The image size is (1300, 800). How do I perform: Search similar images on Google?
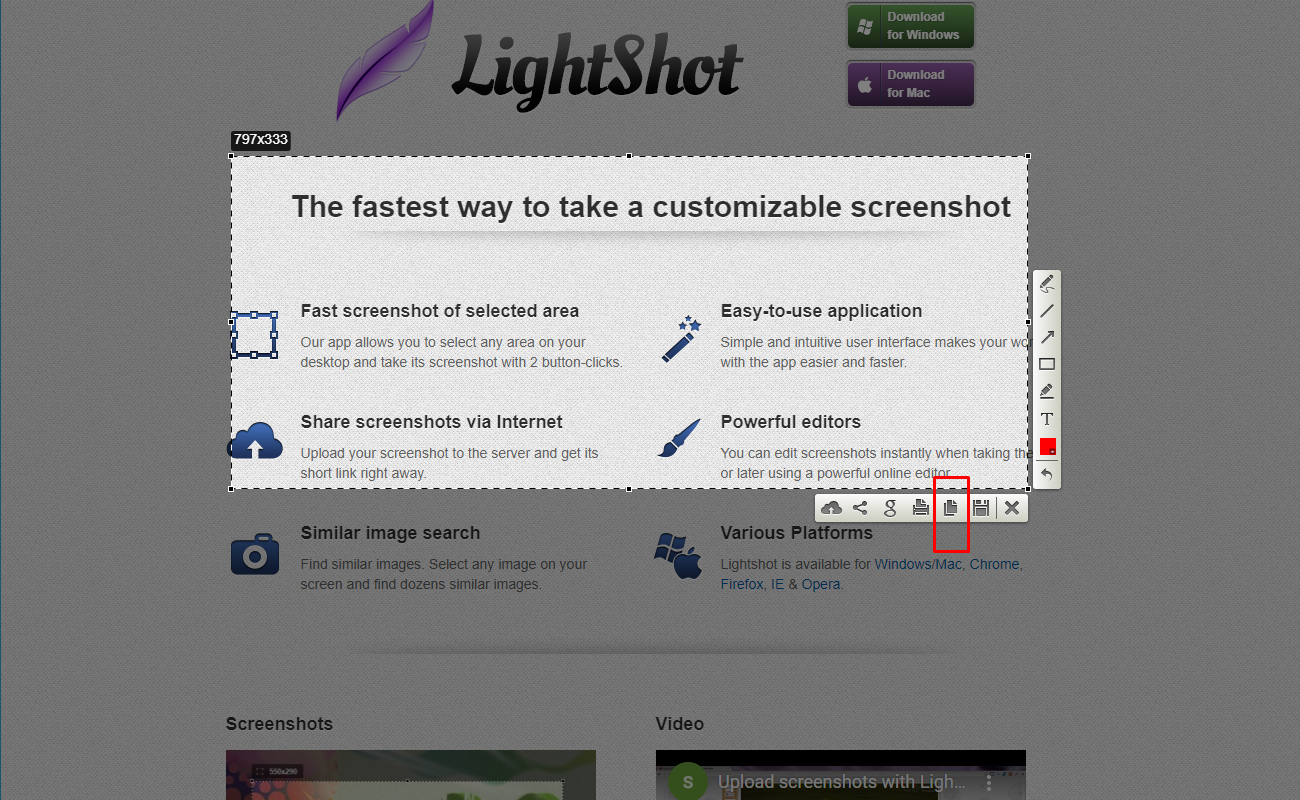[x=890, y=508]
